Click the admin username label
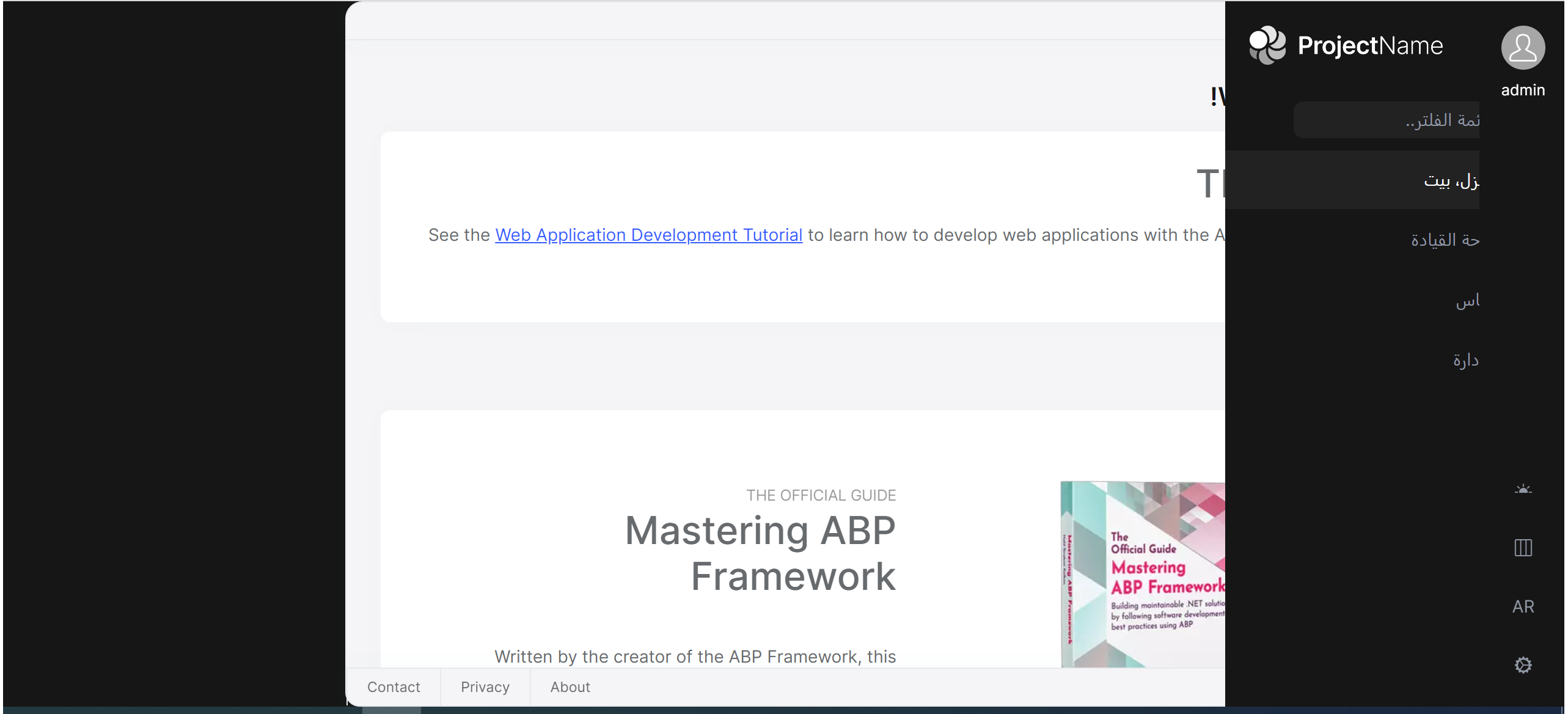The image size is (1568, 714). tap(1522, 90)
